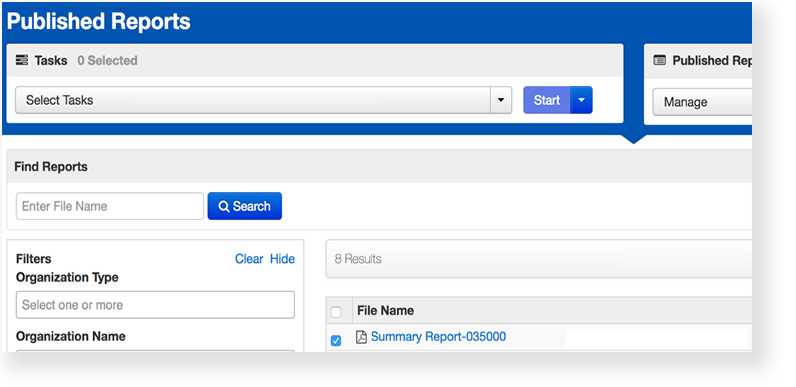Screen dimensions: 796x387
Task: Open the Summary Report-035000 file link
Action: pos(439,337)
